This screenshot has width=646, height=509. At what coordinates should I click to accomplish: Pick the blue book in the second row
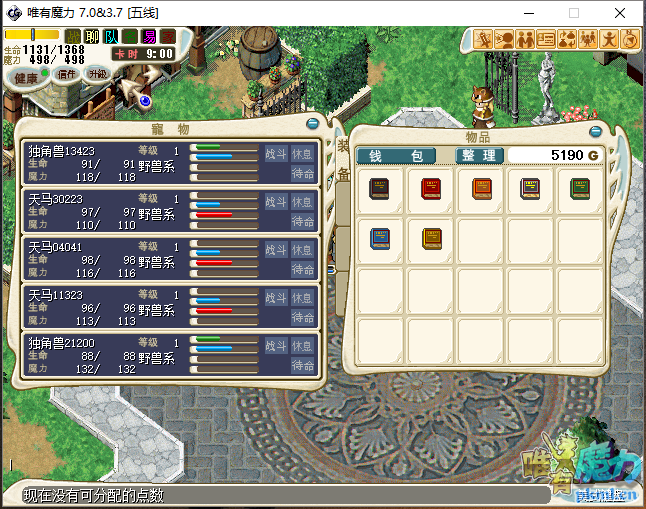tap(381, 238)
